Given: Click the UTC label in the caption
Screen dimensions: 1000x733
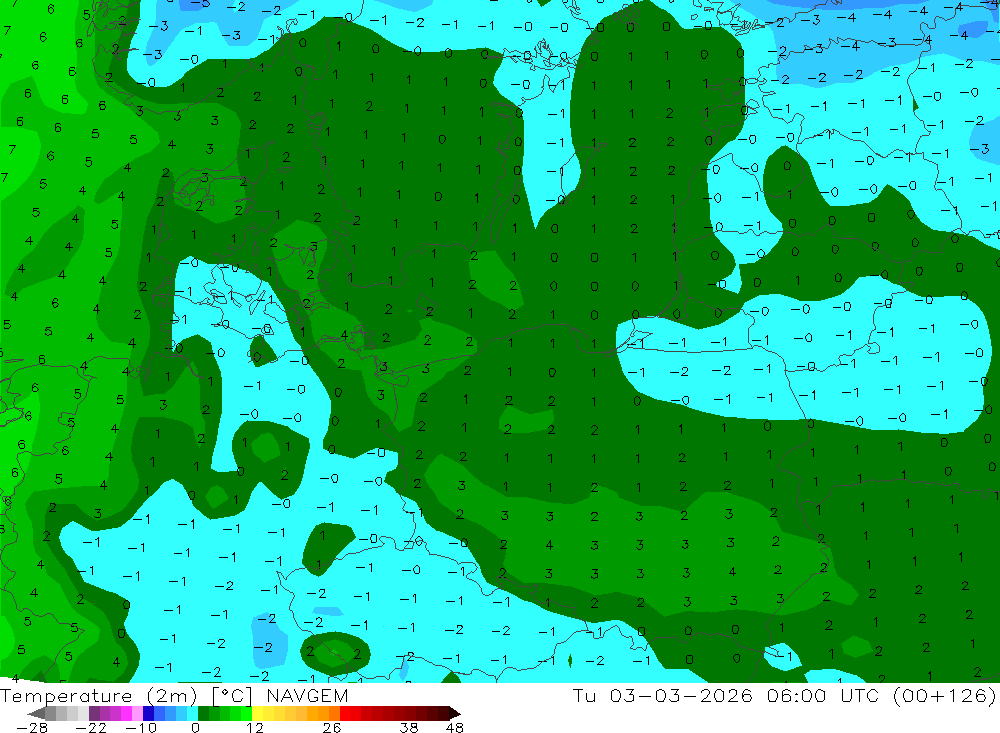Looking at the screenshot, I should [860, 695].
